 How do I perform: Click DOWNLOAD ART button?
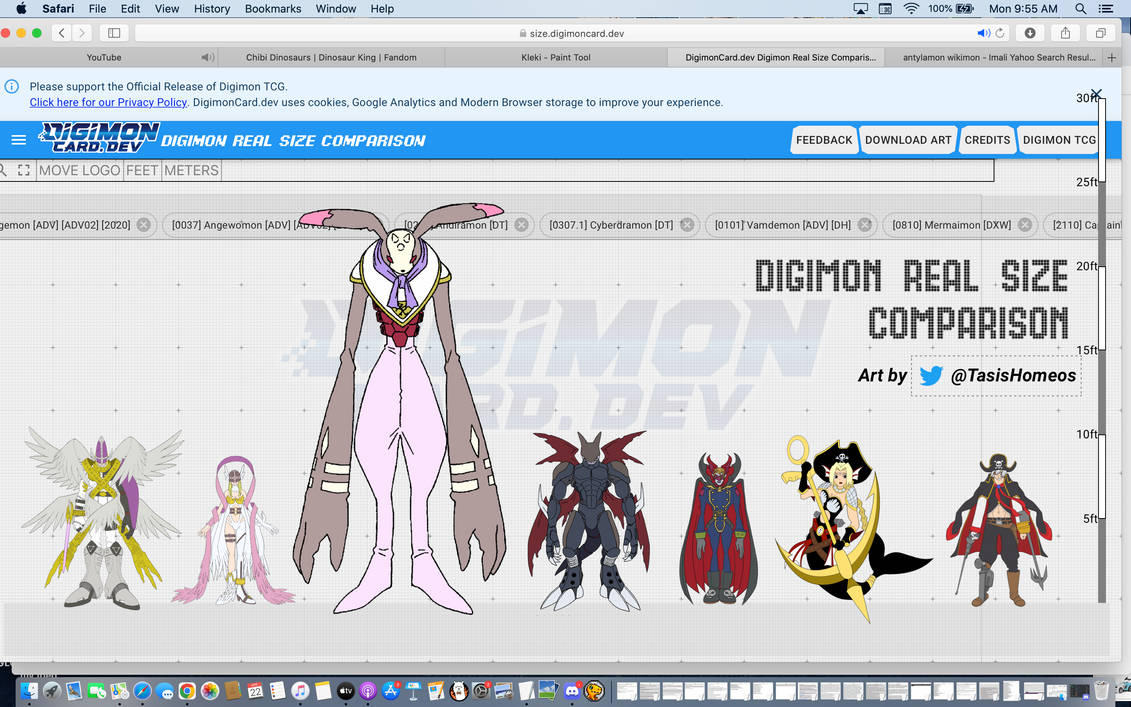coord(908,140)
